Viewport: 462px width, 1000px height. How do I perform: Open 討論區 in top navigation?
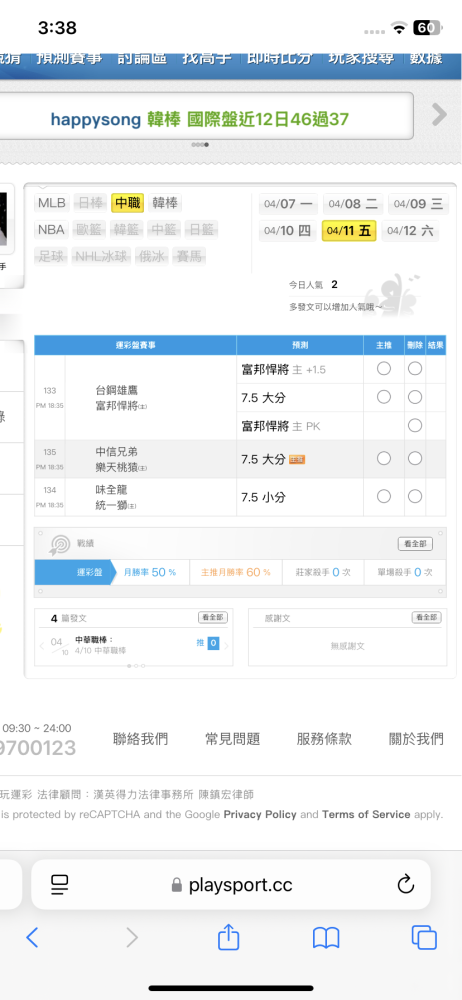[x=142, y=58]
